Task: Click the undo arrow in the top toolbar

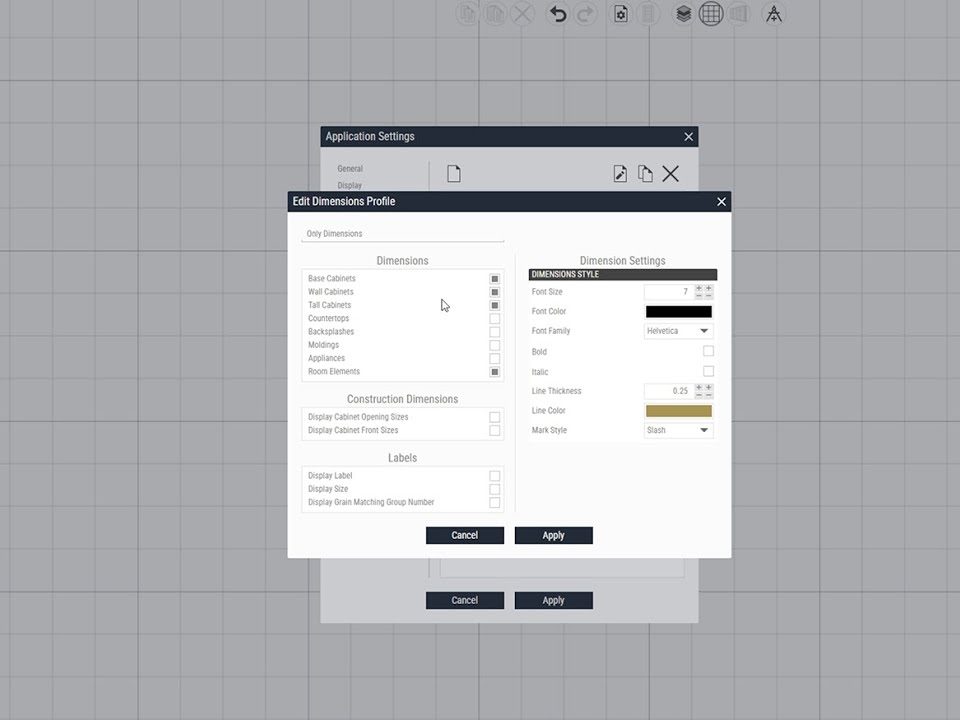Action: click(x=558, y=14)
